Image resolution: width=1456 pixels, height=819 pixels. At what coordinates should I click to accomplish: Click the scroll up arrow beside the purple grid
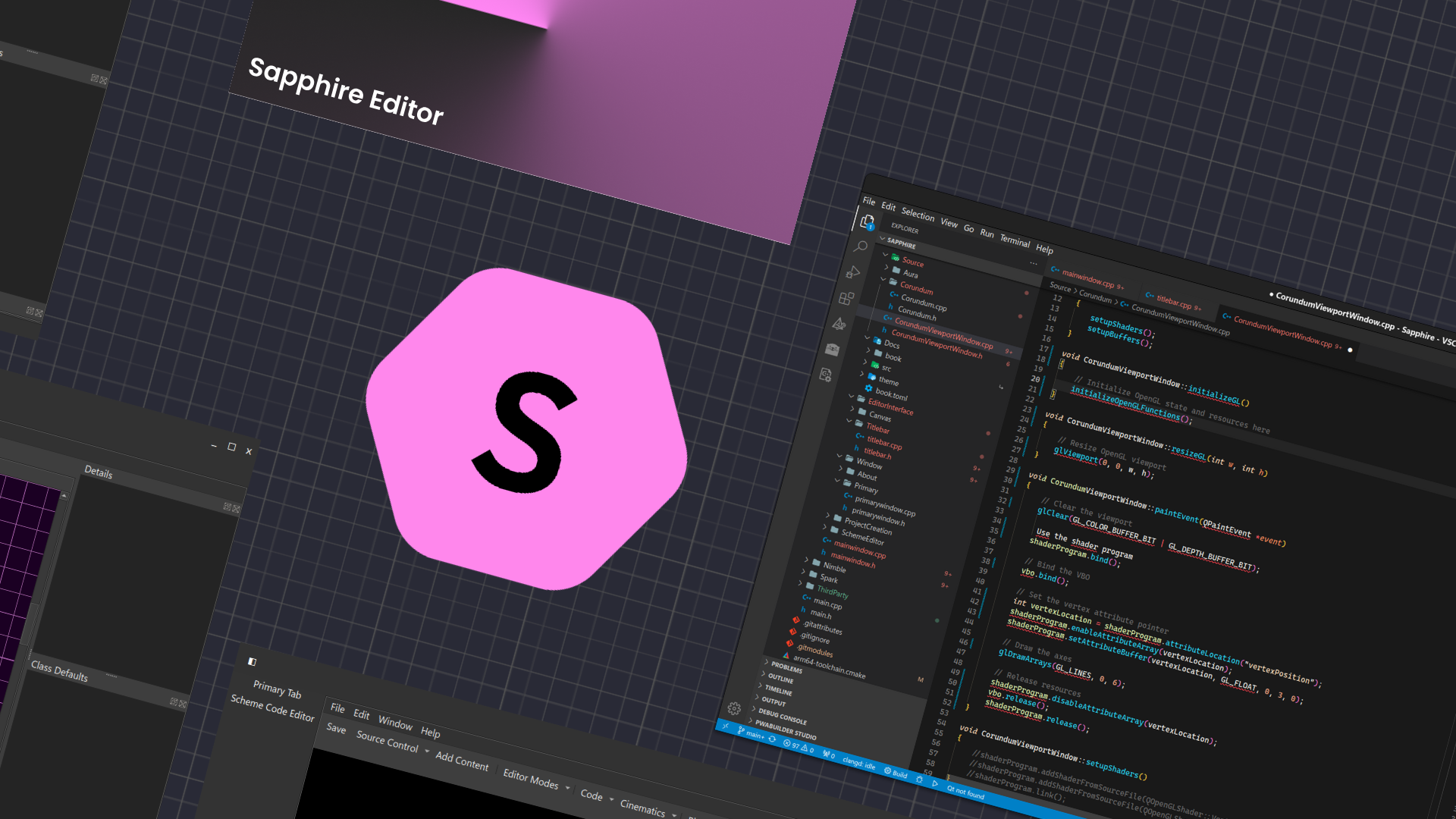64,496
